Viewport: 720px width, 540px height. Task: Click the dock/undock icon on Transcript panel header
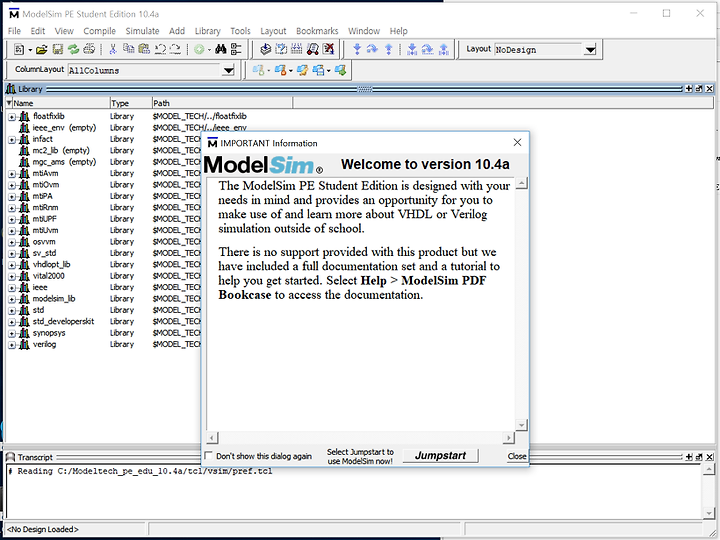[699, 457]
